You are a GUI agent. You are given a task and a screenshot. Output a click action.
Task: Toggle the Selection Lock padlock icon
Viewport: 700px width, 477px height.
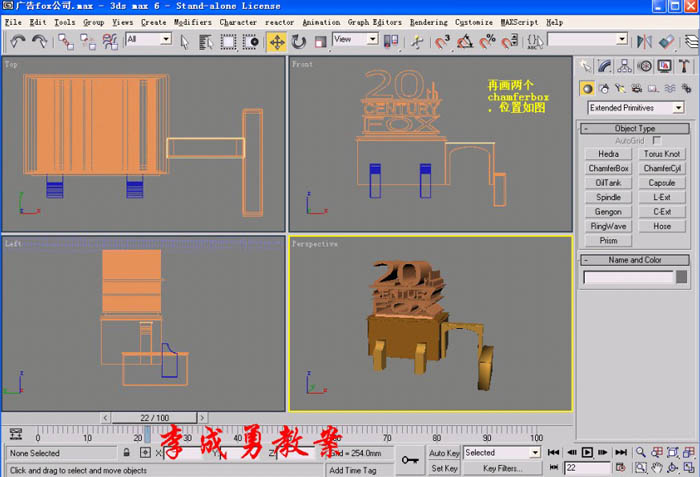[127, 452]
